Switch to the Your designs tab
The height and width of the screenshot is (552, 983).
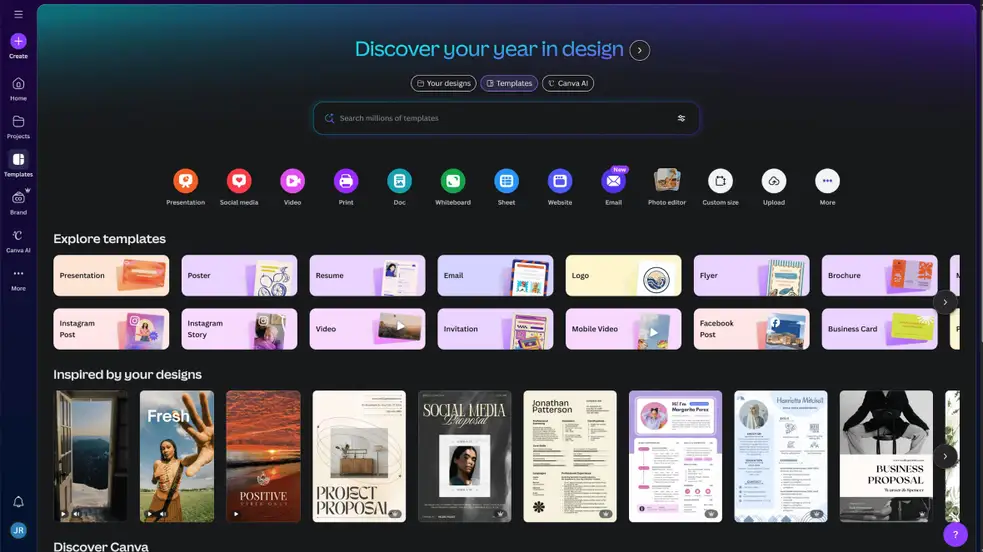click(443, 83)
